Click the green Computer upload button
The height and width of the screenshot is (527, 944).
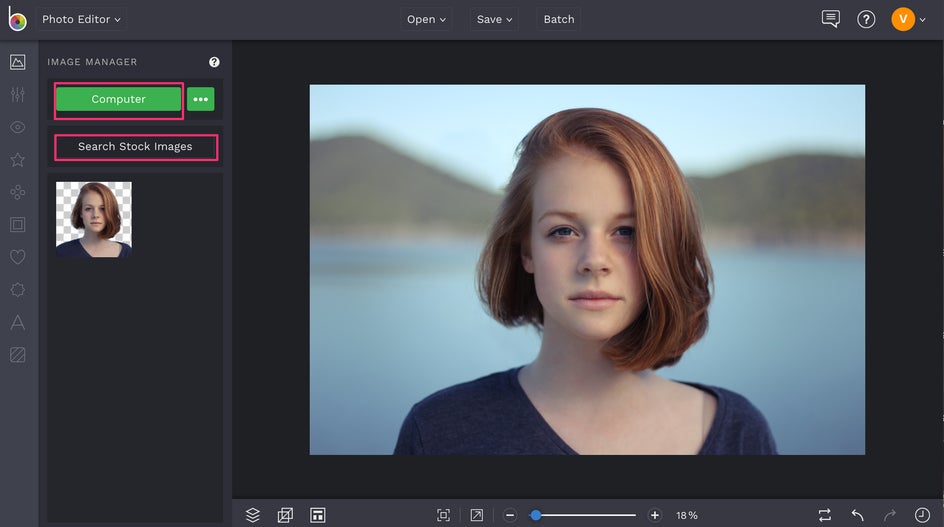coord(118,99)
